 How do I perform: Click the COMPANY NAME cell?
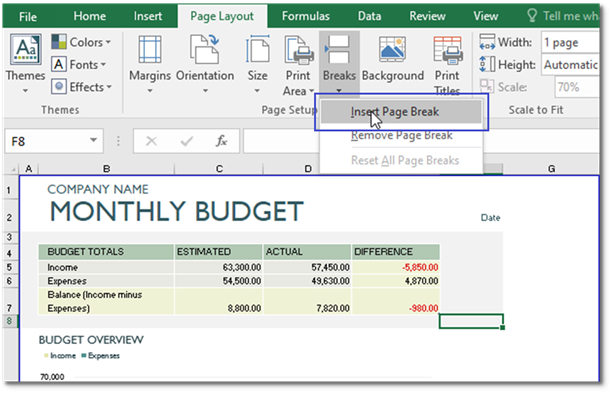(98, 189)
